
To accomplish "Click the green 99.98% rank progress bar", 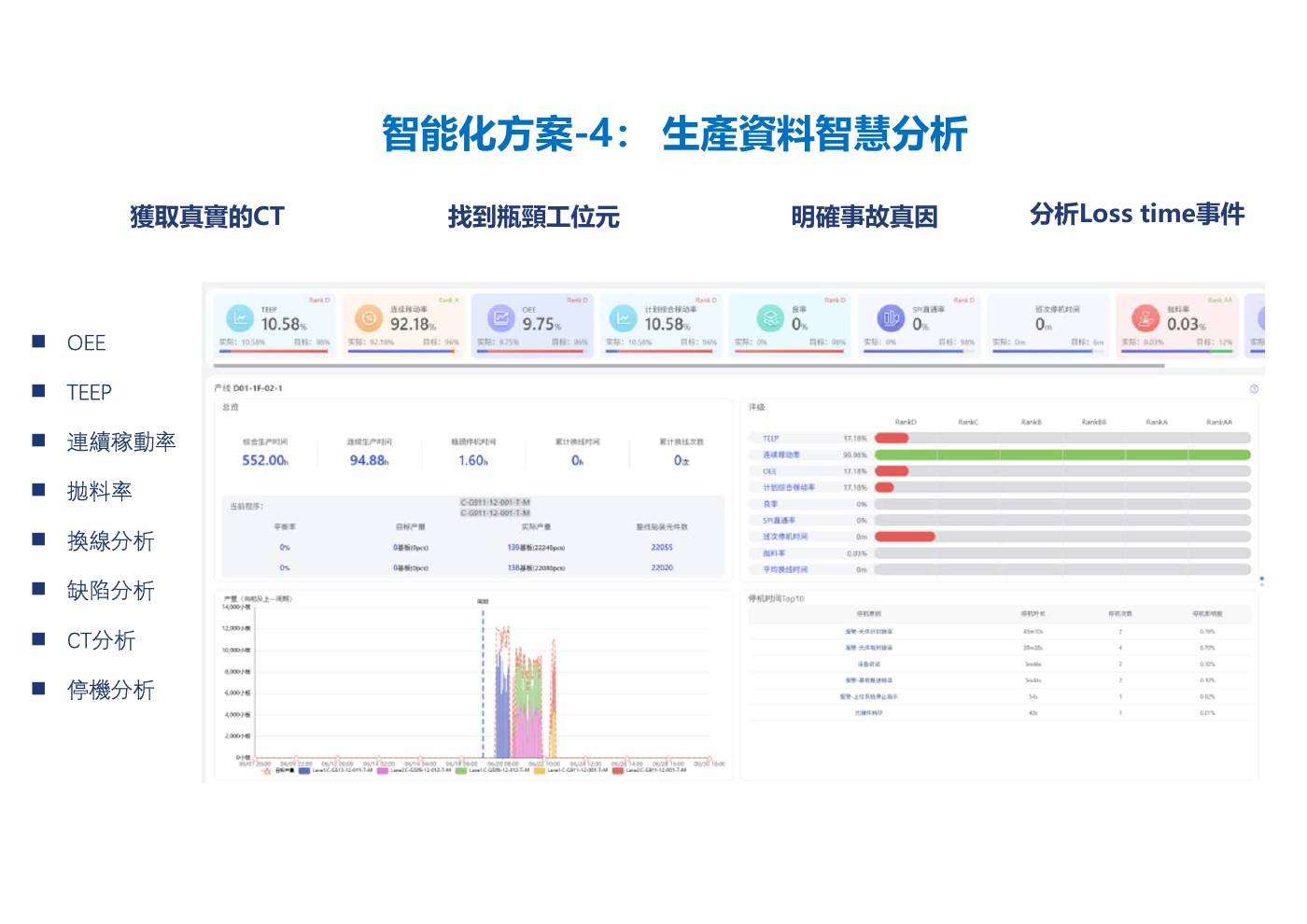I will [x=1062, y=455].
